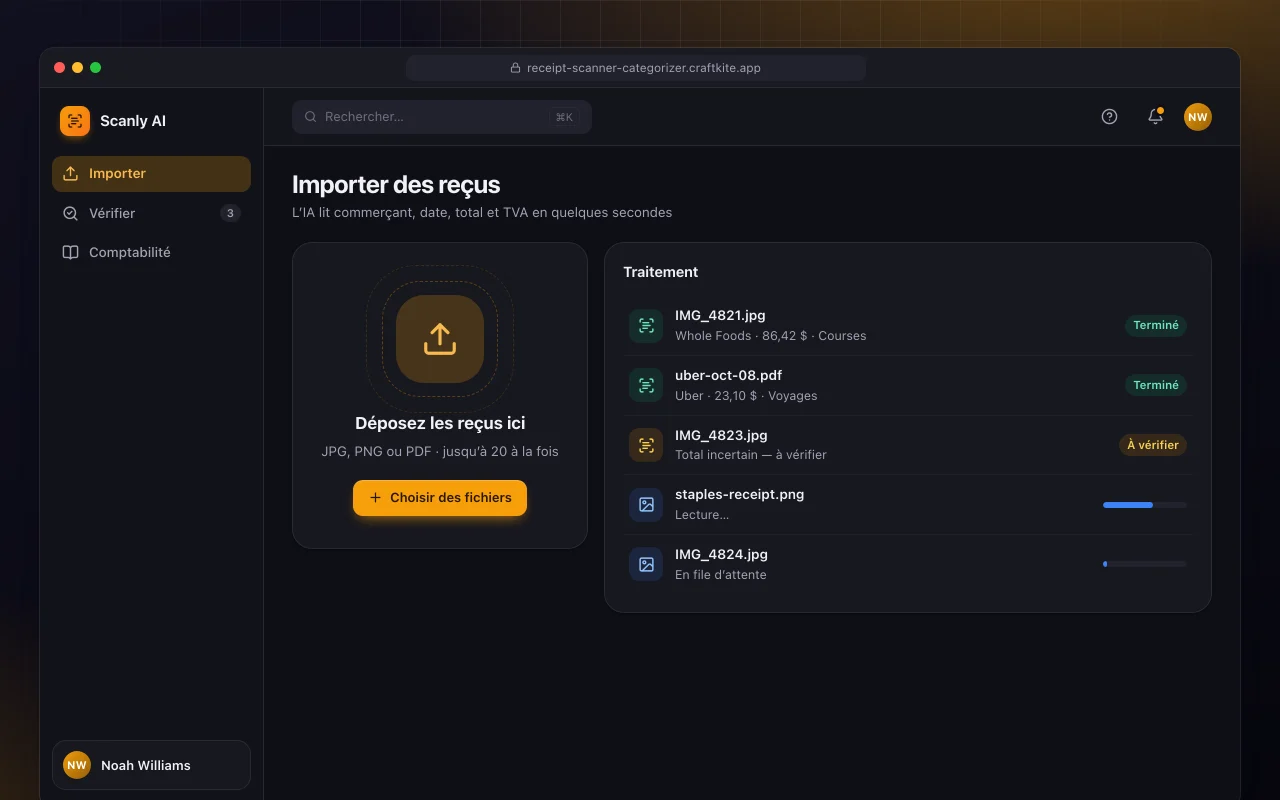Click the Vérifier badge showing 3

[230, 213]
